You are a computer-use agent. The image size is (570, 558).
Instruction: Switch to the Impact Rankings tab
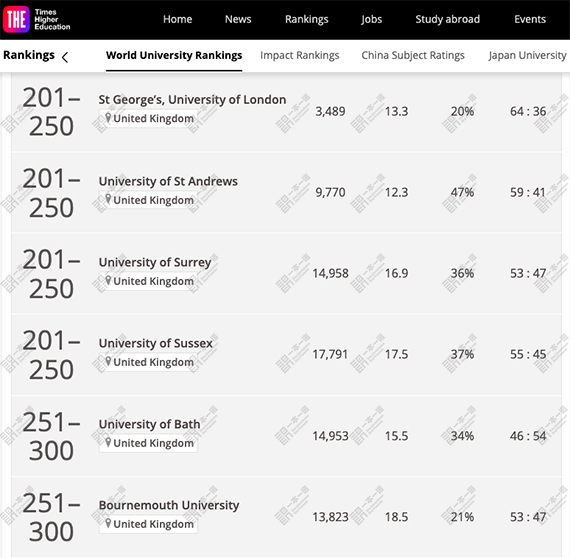pos(300,55)
